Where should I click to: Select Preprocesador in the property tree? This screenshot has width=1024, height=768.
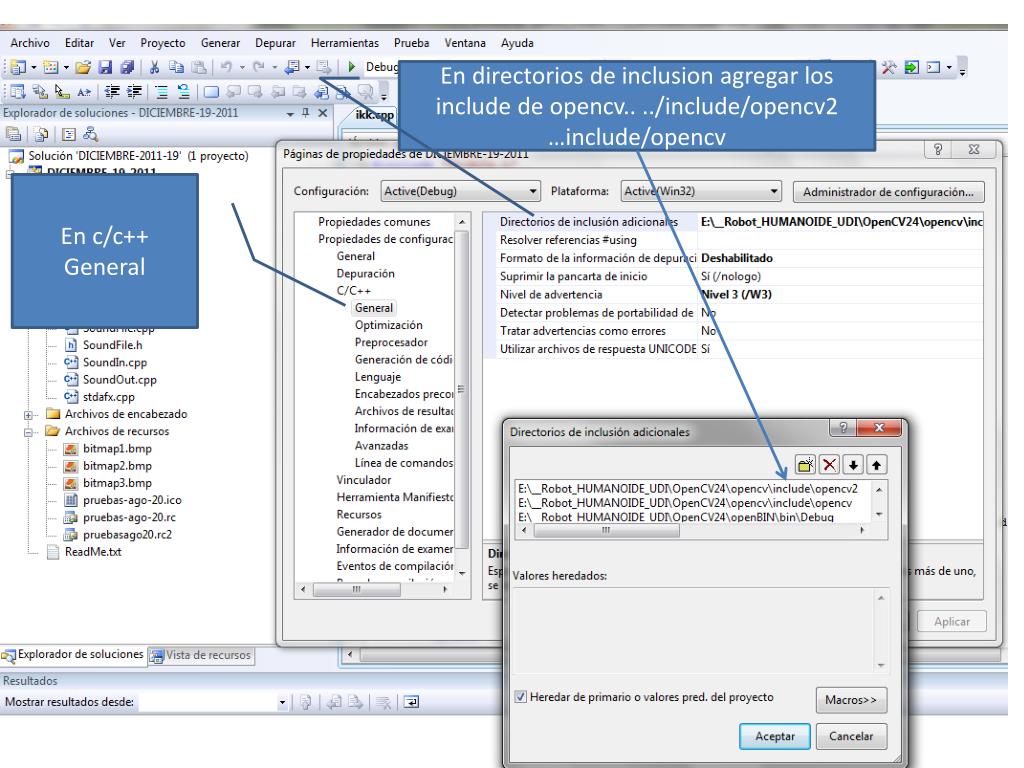click(391, 342)
